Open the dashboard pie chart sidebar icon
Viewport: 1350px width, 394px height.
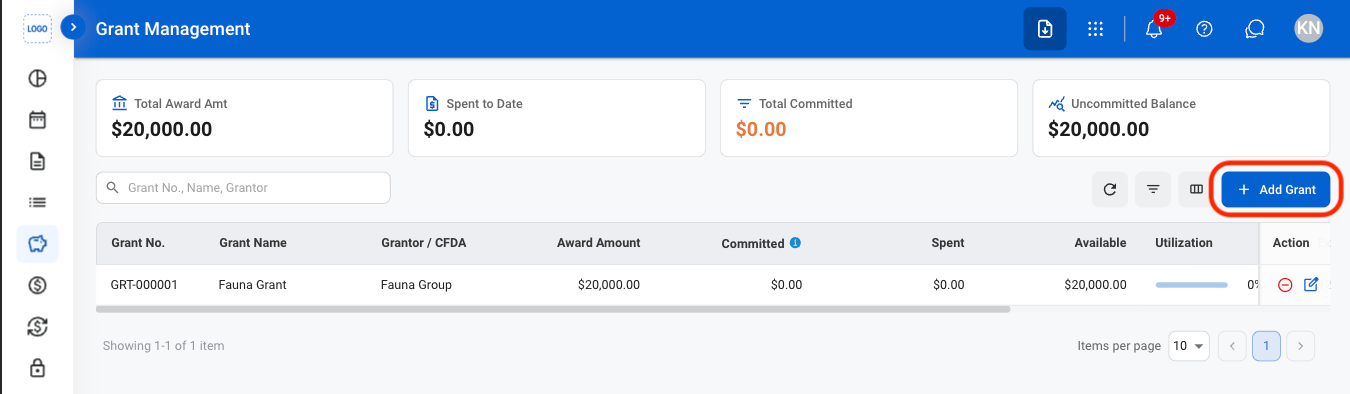37,78
